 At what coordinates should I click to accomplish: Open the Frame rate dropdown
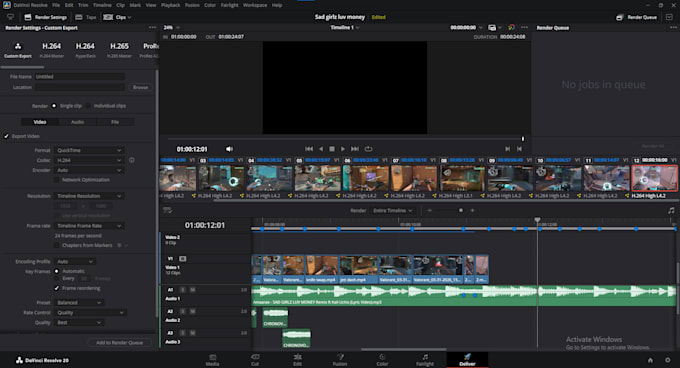(x=89, y=225)
